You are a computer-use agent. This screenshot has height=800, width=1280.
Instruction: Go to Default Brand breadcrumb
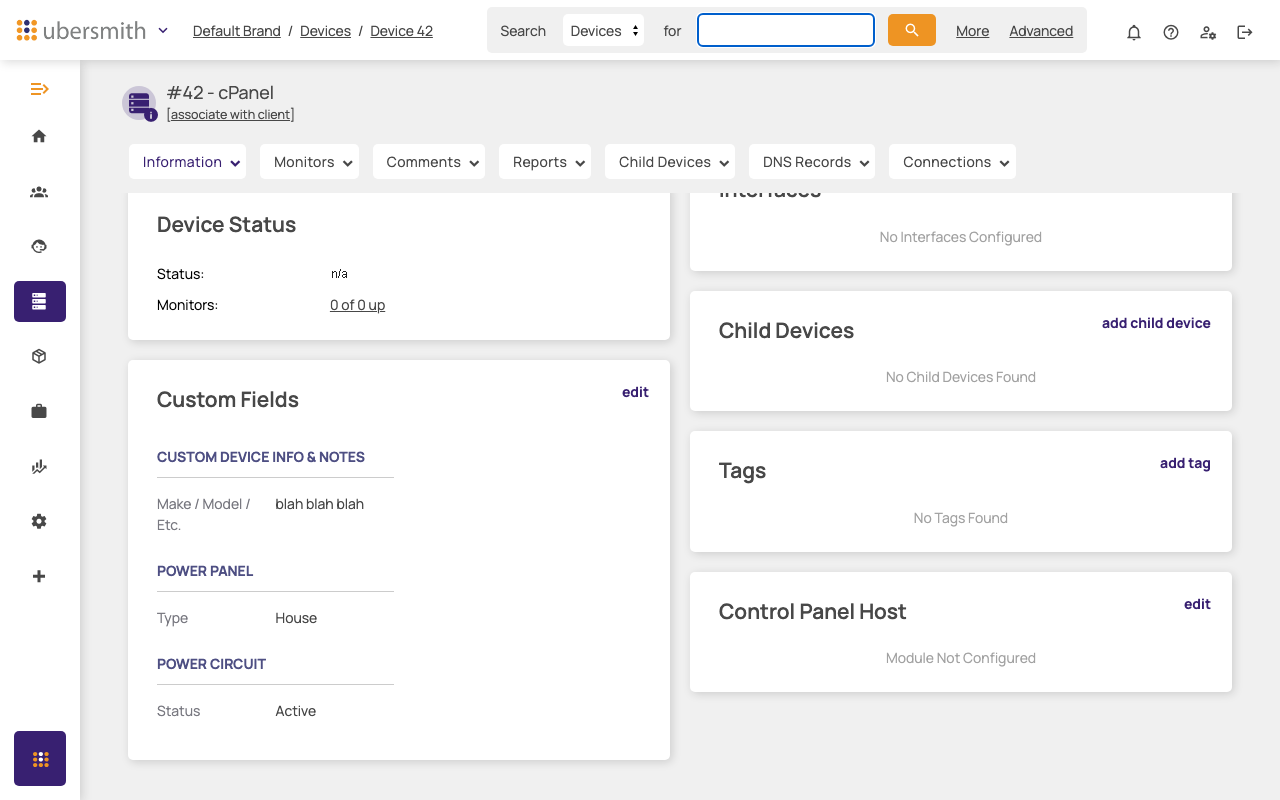237,31
